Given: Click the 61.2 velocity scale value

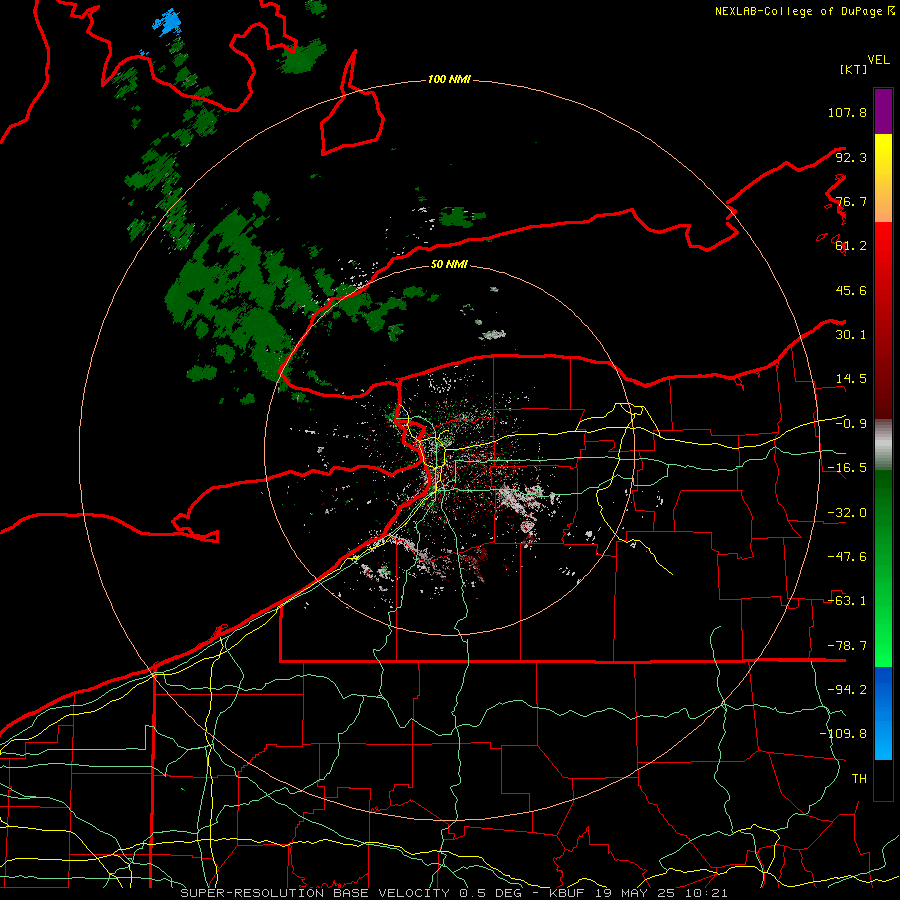Looking at the screenshot, I should tap(851, 246).
